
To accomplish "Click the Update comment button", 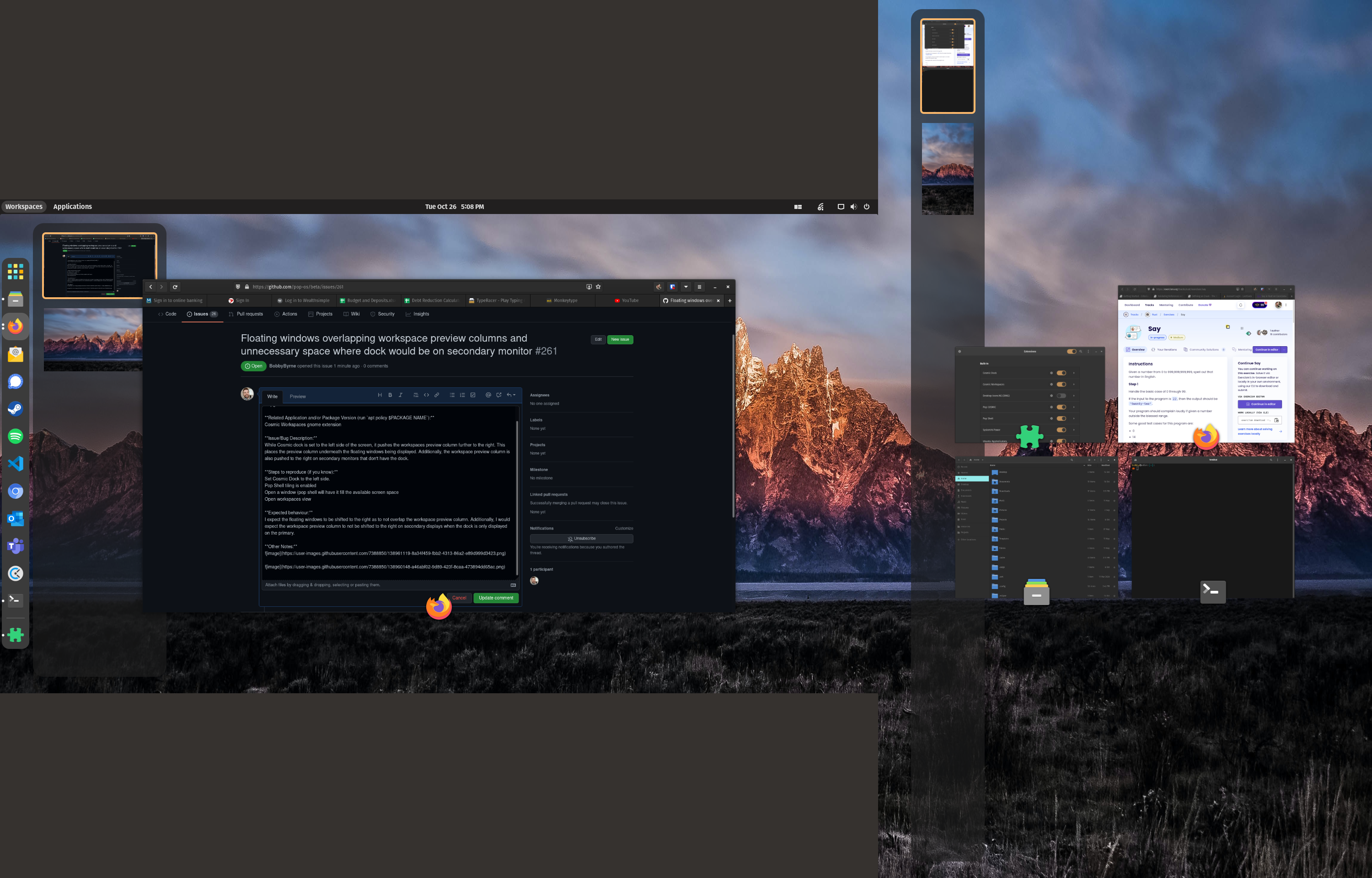I will pos(496,598).
